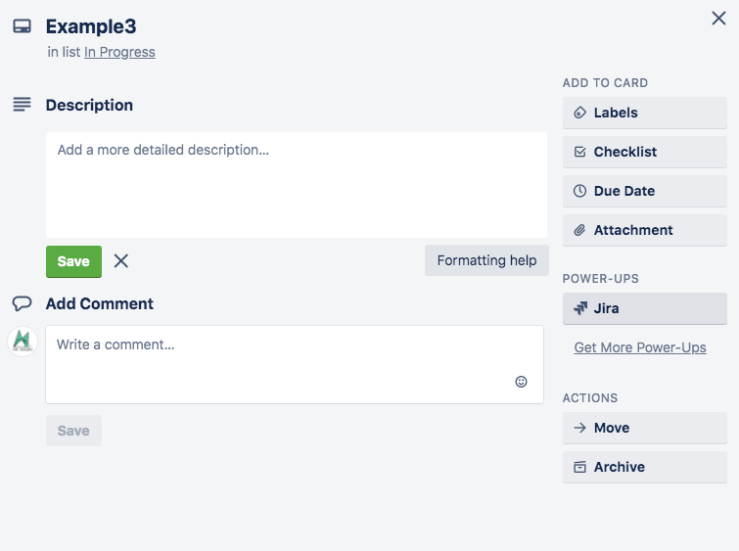This screenshot has height=551, width=739.
Task: Focus the detailed description text area
Action: point(296,184)
